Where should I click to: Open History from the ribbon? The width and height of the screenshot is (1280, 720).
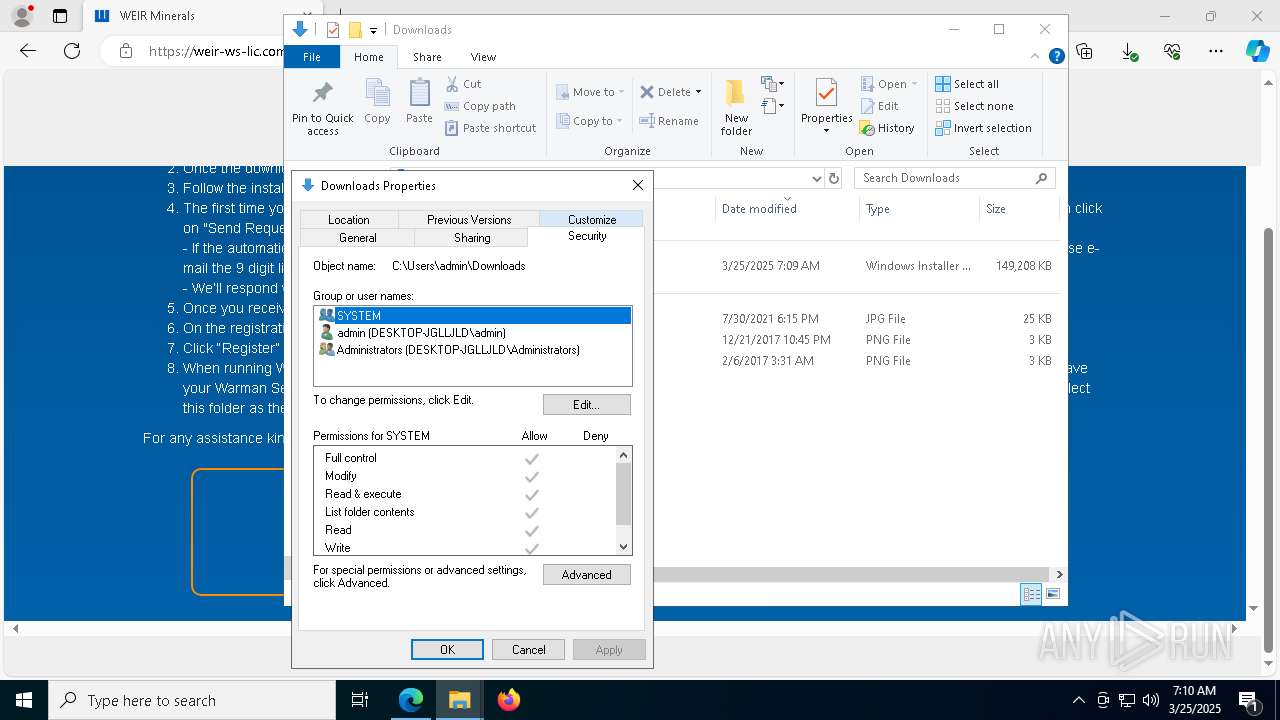887,128
